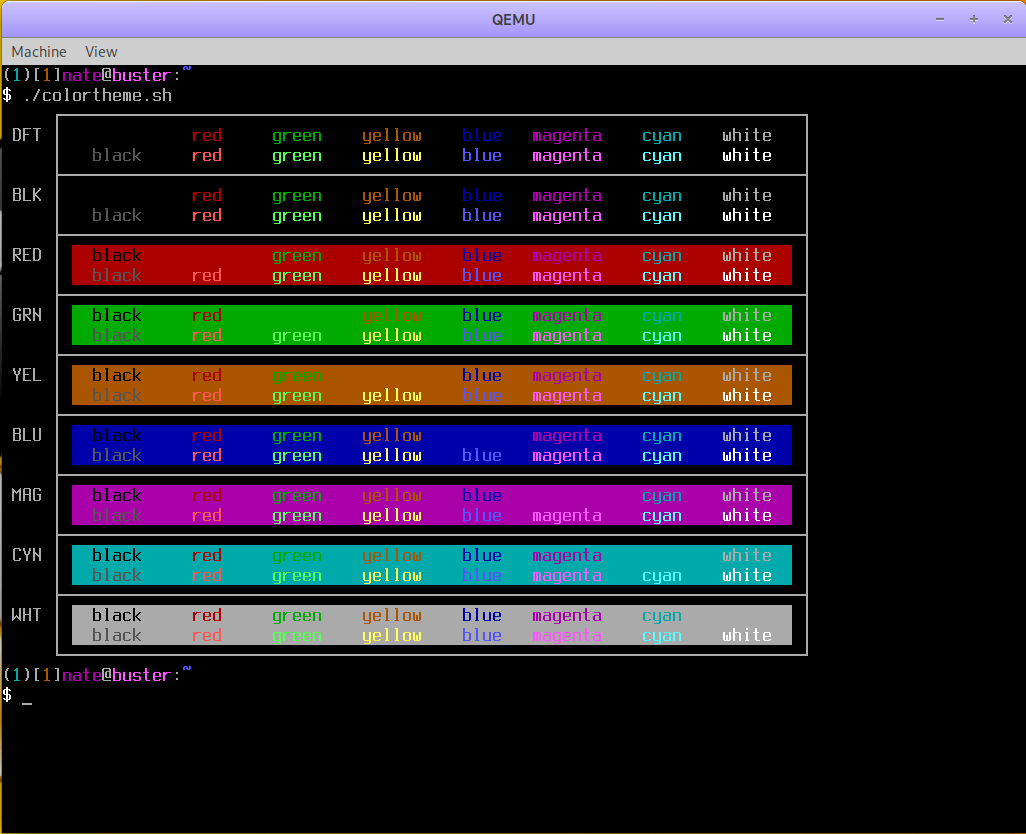The height and width of the screenshot is (834, 1026).
Task: Select the BLK row label
Action: coord(26,195)
